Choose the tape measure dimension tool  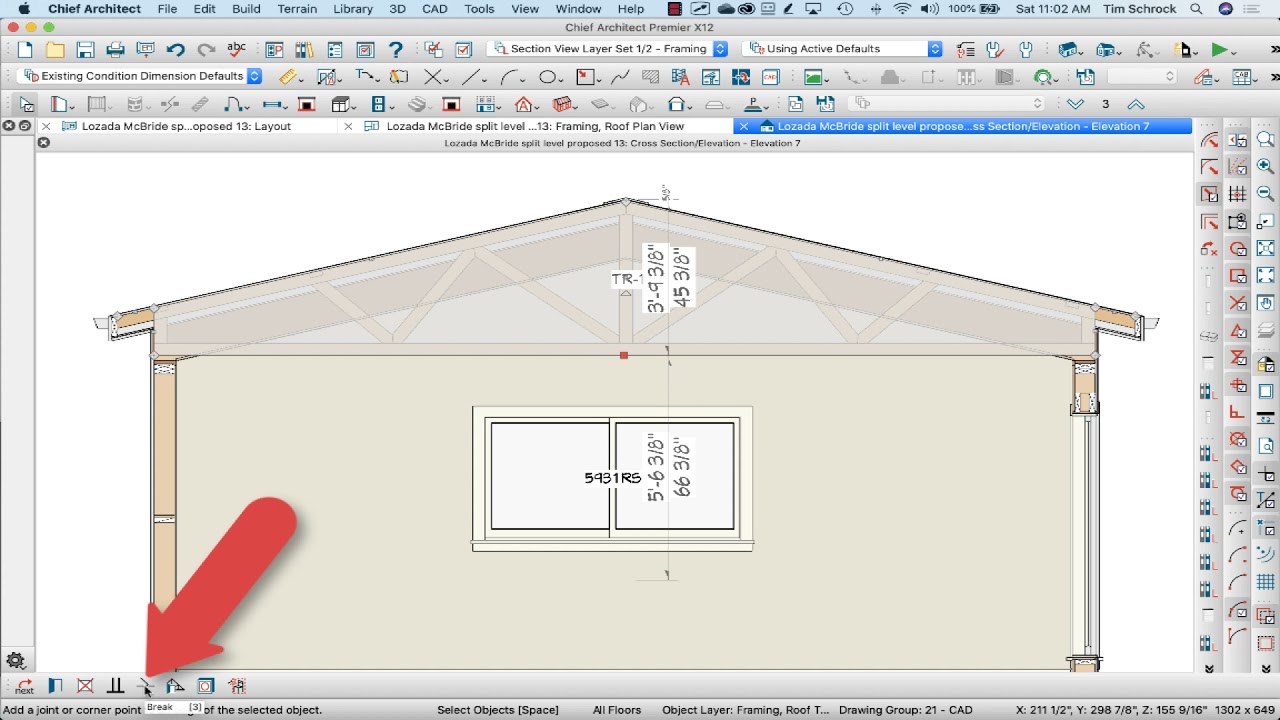(288, 77)
